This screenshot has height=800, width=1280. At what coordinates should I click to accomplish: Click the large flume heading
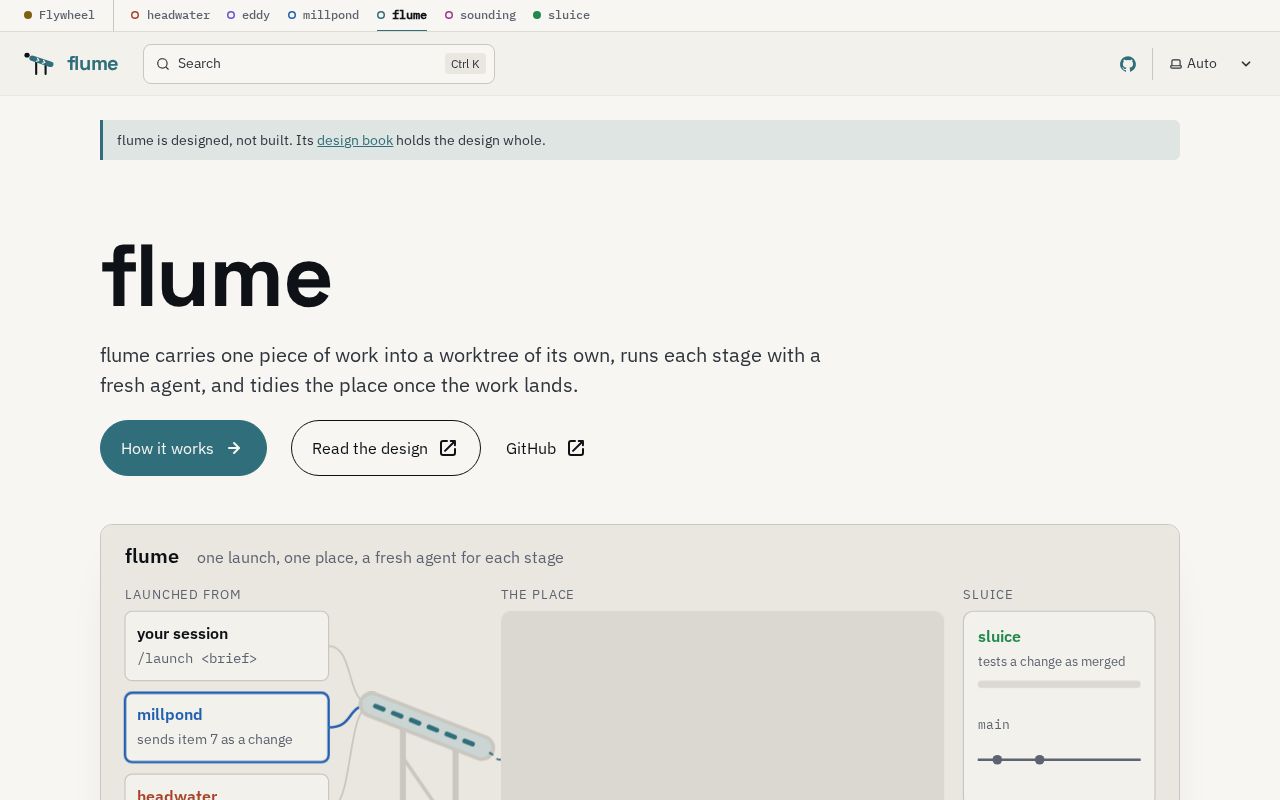tap(216, 276)
